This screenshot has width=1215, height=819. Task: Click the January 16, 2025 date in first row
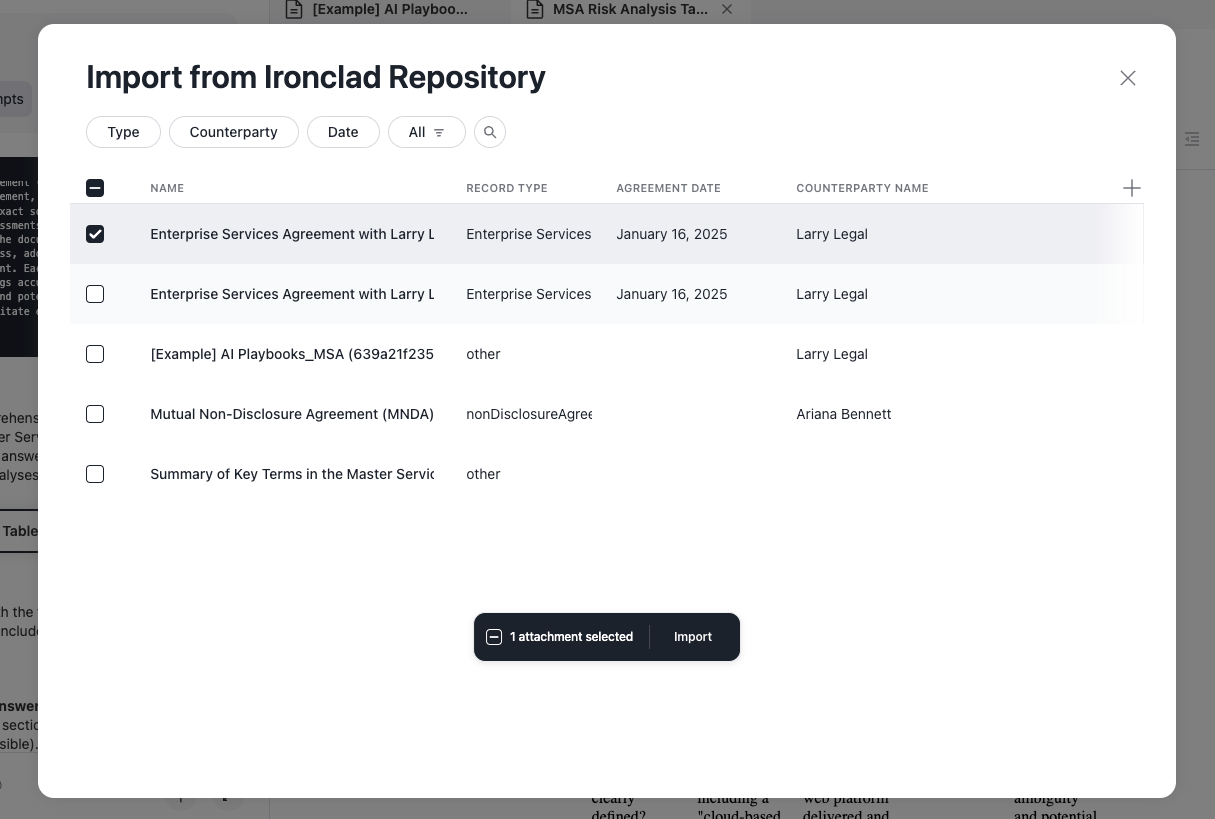pyautogui.click(x=672, y=234)
